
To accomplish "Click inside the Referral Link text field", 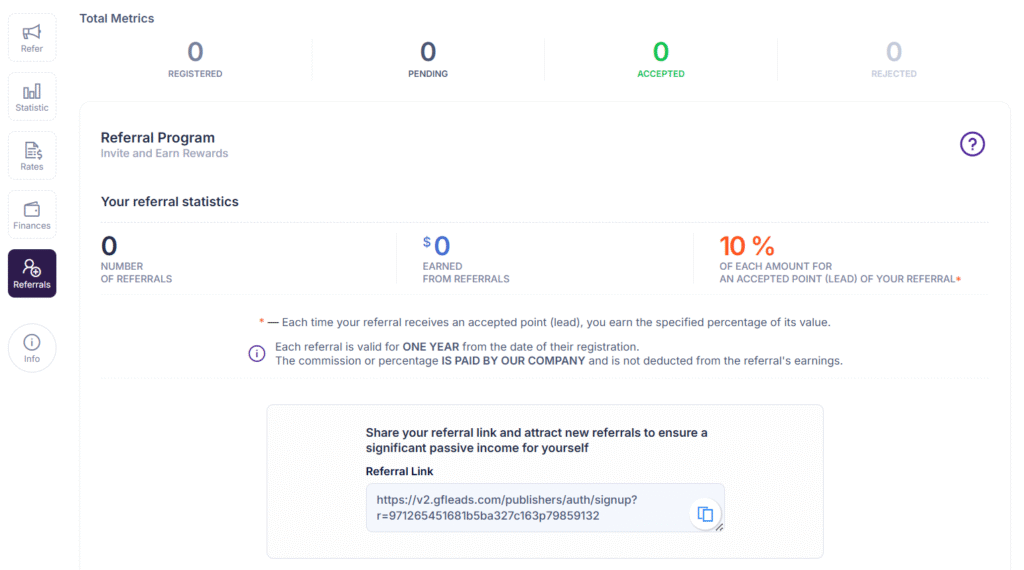I will (545, 507).
